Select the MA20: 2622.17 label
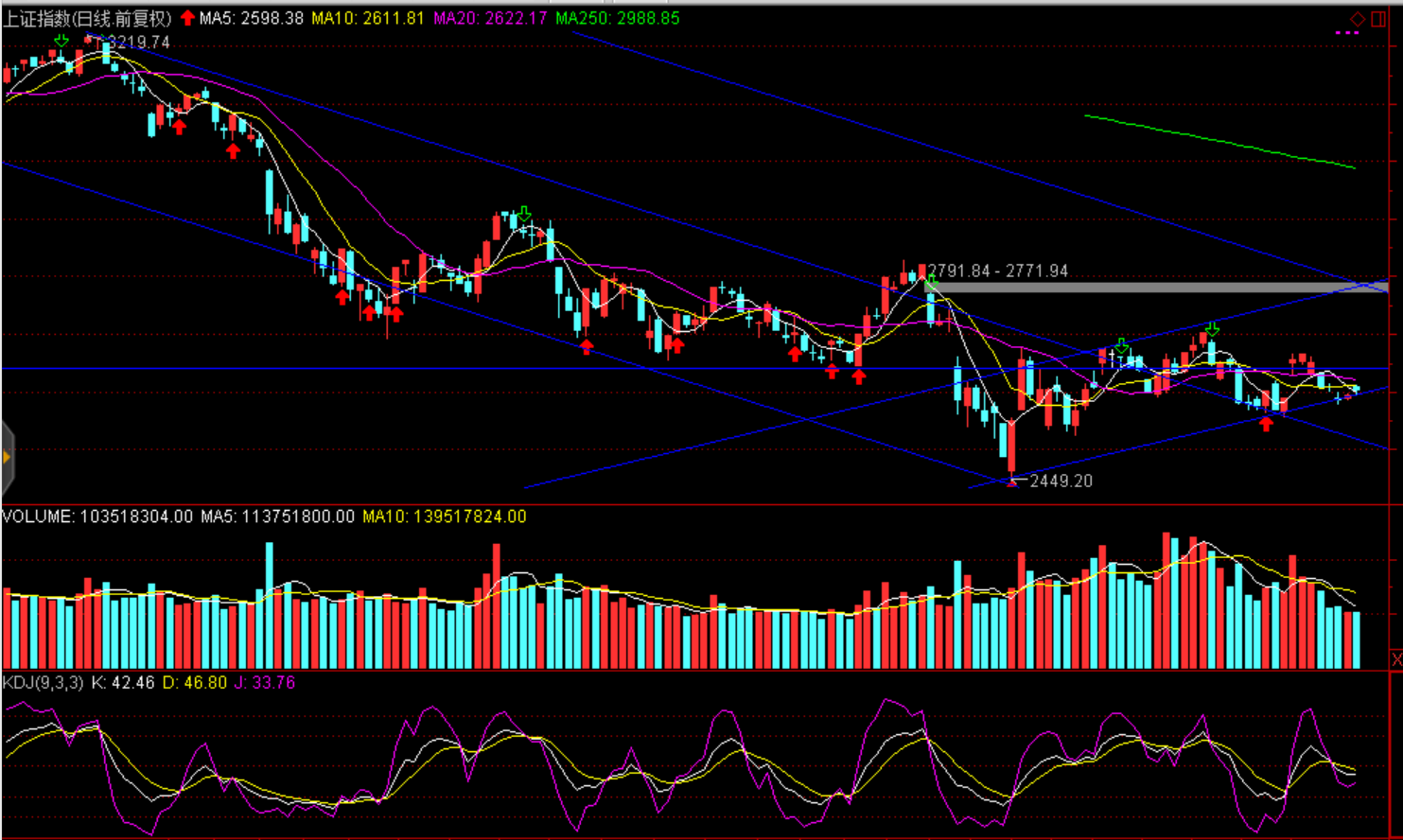This screenshot has width=1403, height=840. (490, 18)
